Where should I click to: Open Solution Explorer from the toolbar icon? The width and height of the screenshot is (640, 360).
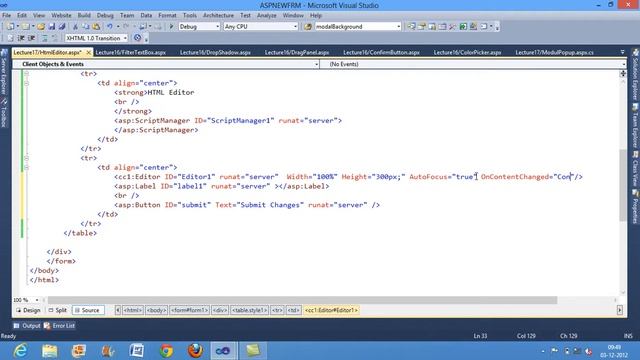[411, 27]
